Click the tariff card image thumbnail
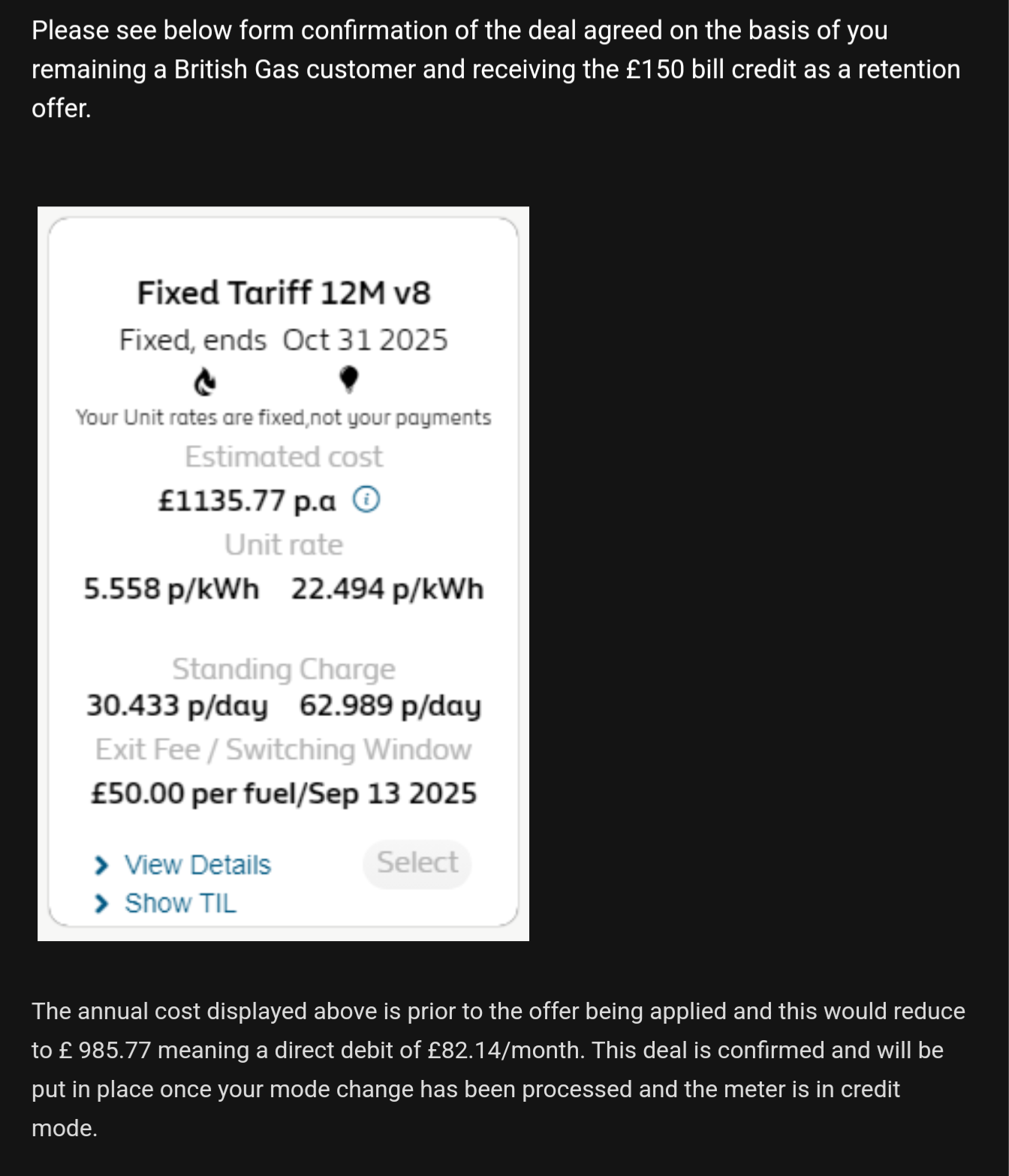The width and height of the screenshot is (1009, 1176). [284, 573]
